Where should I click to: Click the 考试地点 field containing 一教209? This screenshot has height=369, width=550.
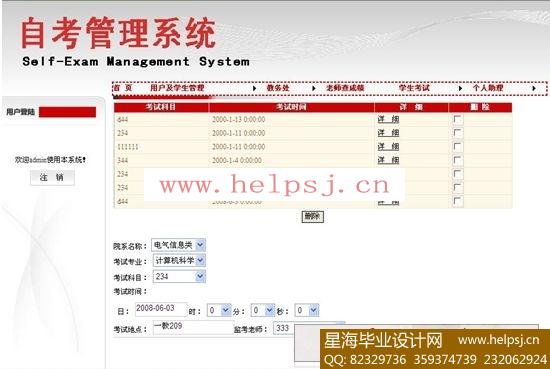pyautogui.click(x=193, y=327)
